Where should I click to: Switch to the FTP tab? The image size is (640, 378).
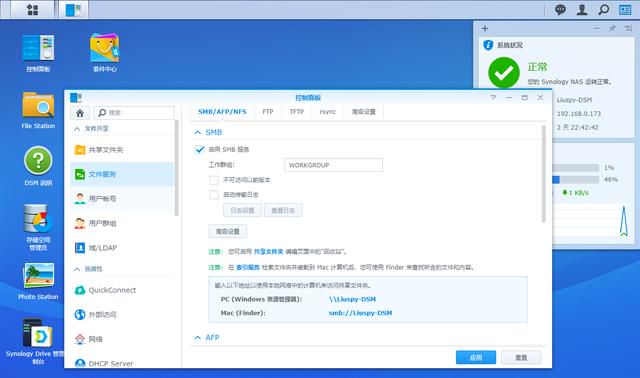coord(268,111)
